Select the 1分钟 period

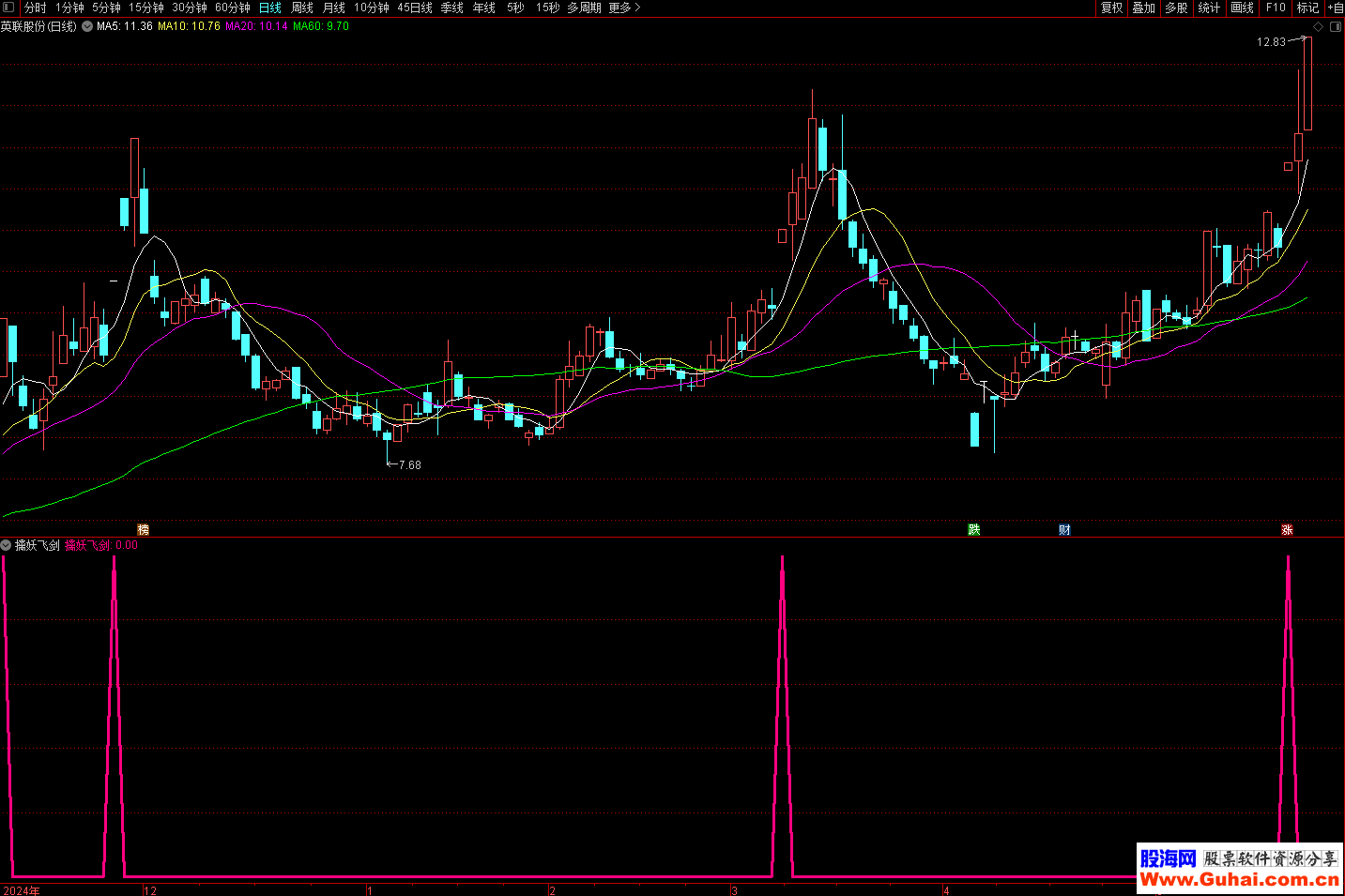click(x=69, y=8)
